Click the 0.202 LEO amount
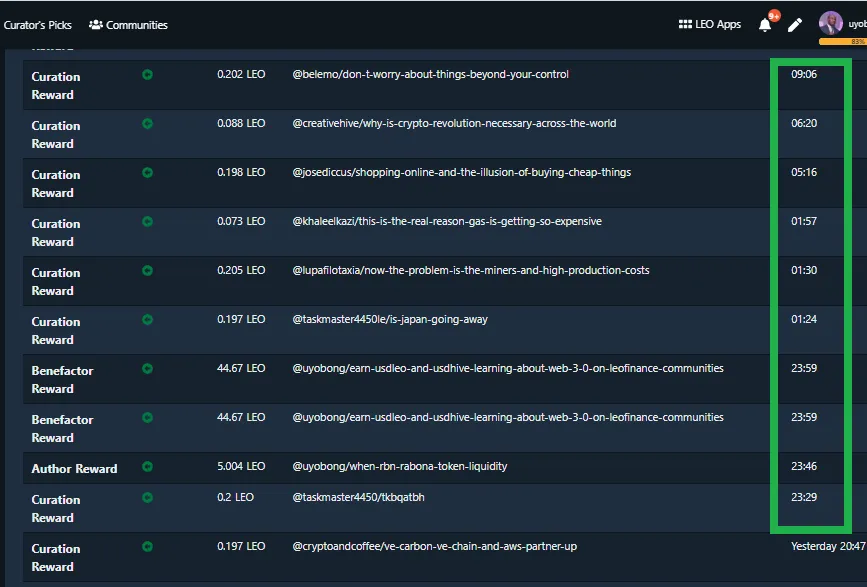Screen dimensions: 867x587 coord(241,74)
